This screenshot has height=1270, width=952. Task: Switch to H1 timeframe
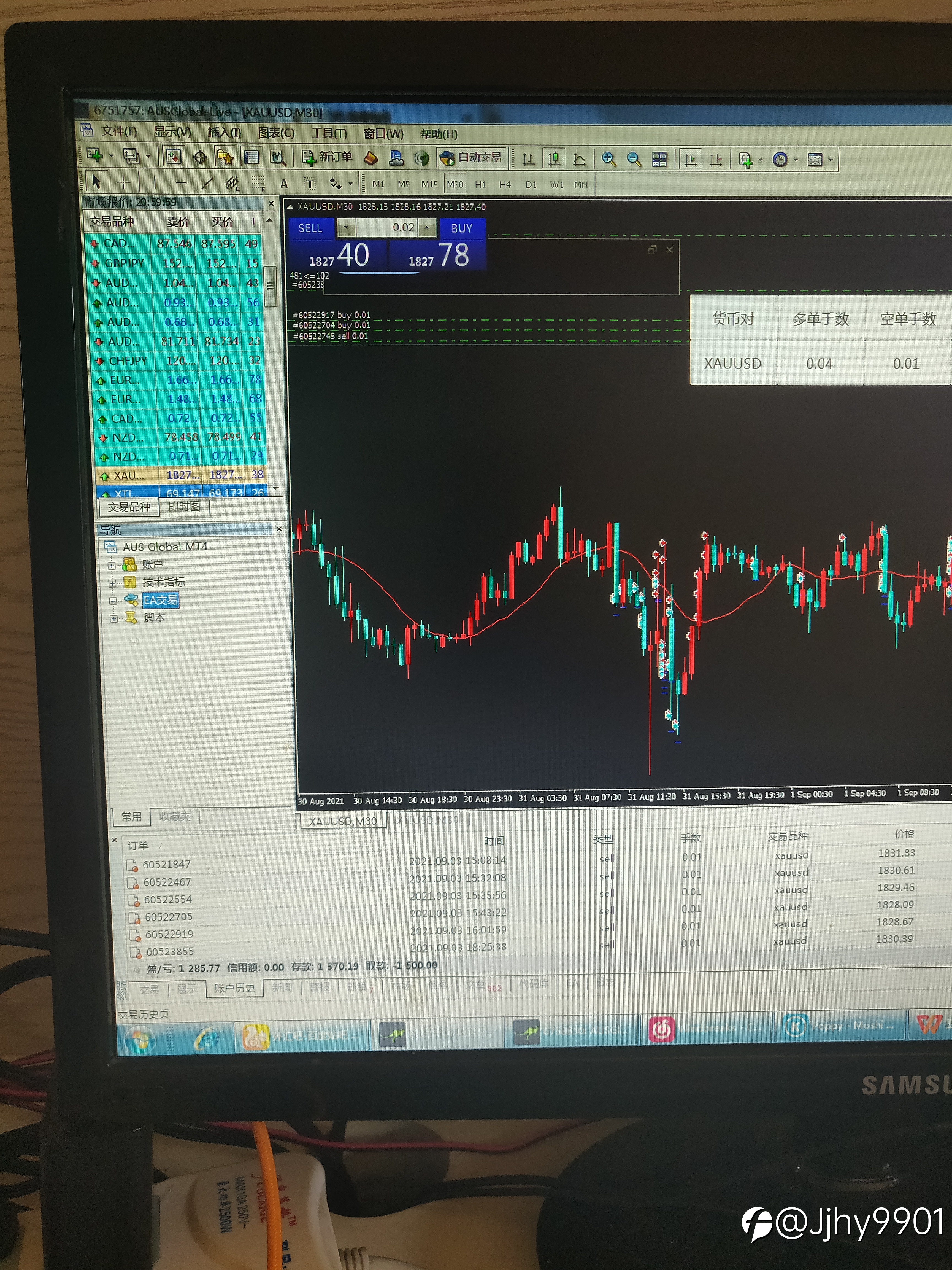(x=480, y=184)
